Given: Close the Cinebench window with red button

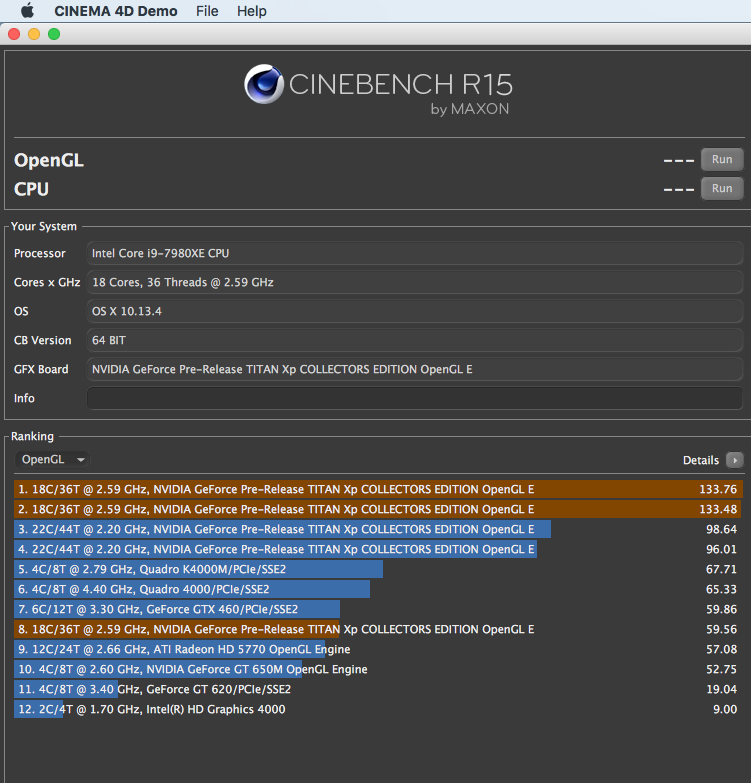Looking at the screenshot, I should 14,34.
